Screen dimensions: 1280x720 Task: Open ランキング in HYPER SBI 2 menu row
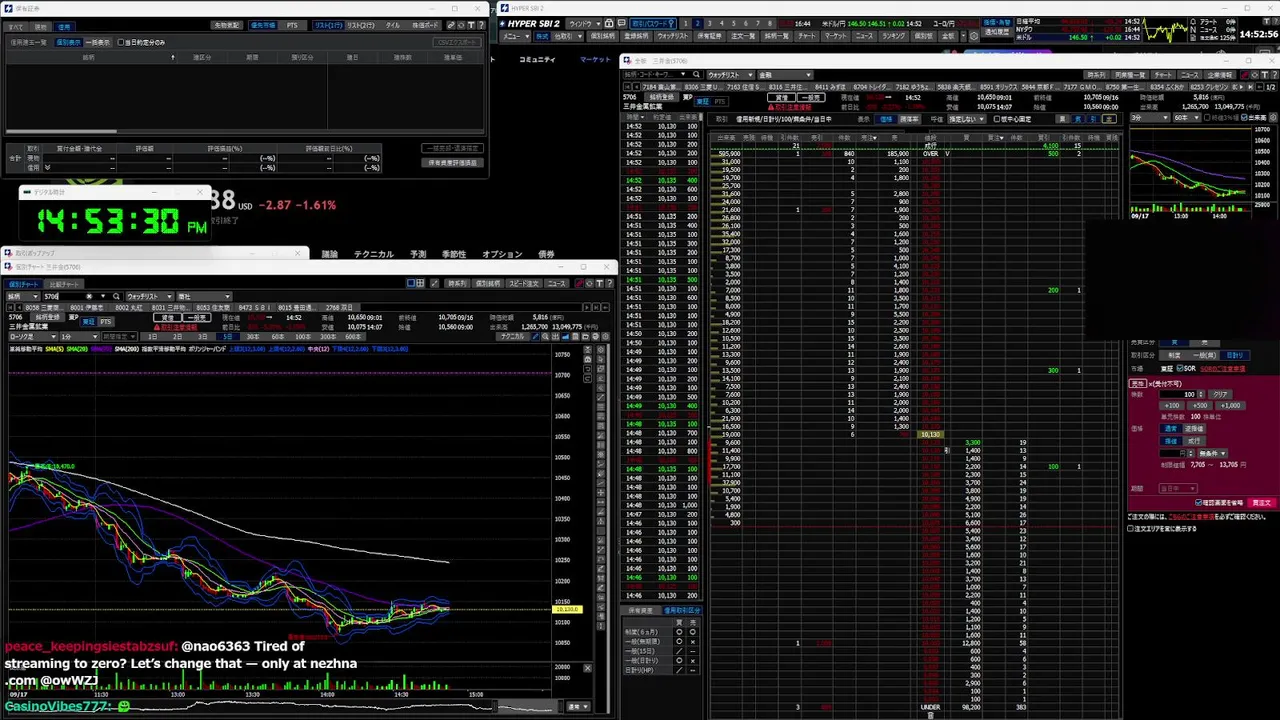click(x=893, y=36)
